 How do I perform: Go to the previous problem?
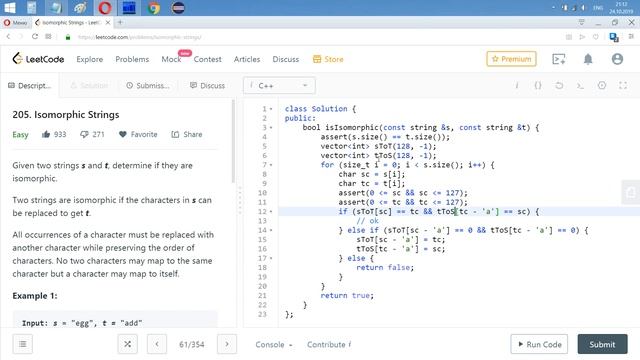click(x=157, y=344)
